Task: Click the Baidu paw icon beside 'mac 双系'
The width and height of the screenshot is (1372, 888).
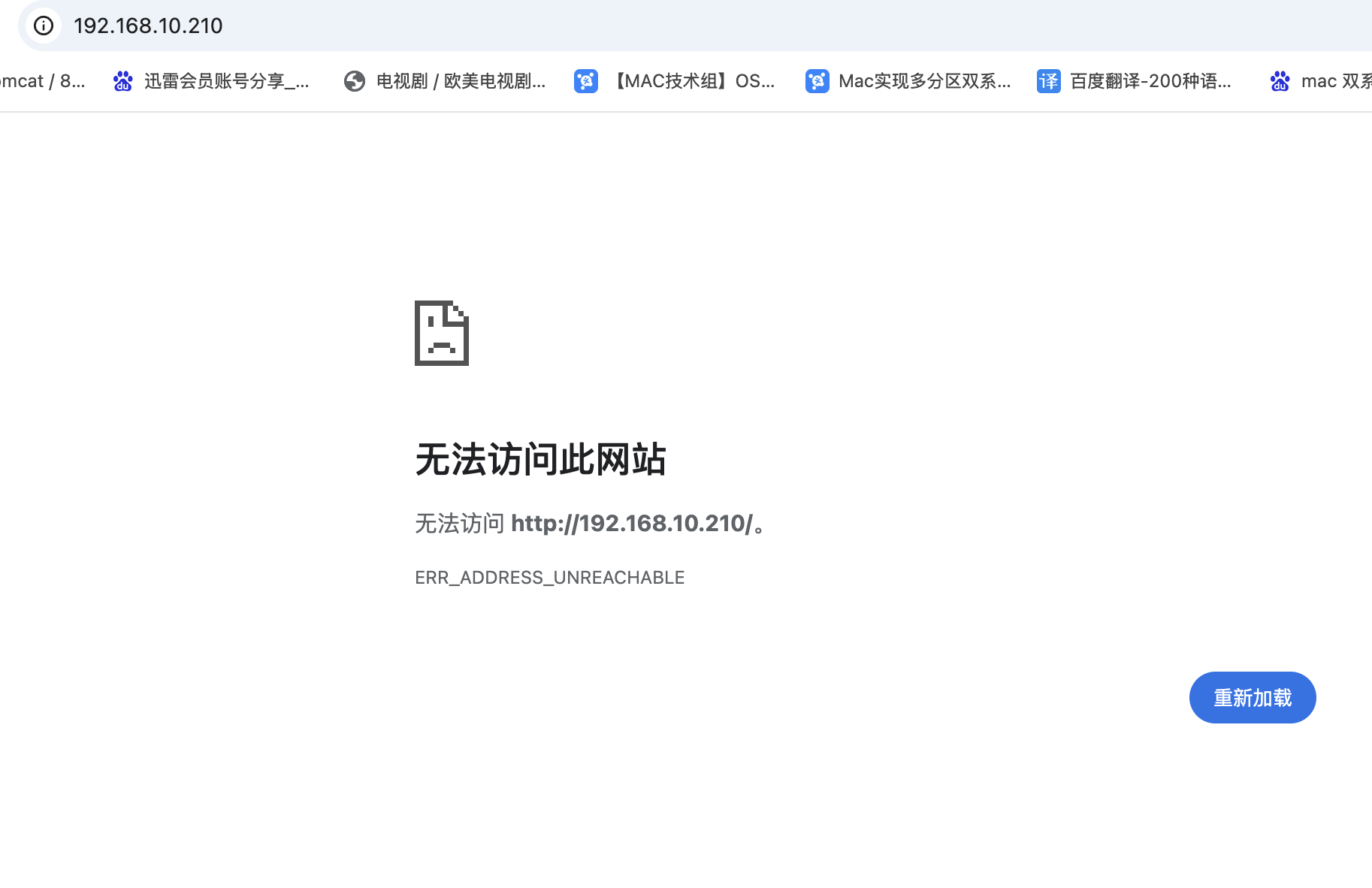Action: click(x=1280, y=81)
